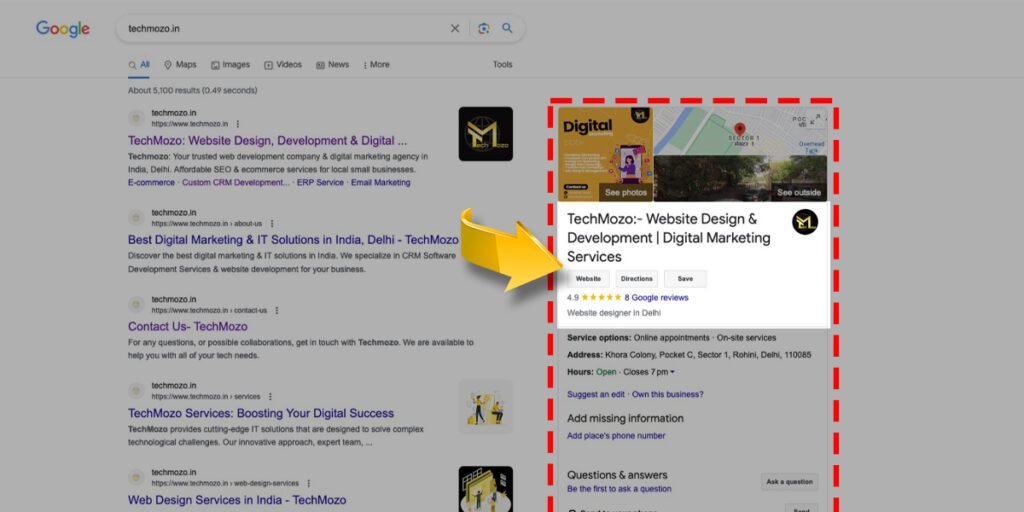
Task: Click the Google logo
Action: click(x=63, y=29)
